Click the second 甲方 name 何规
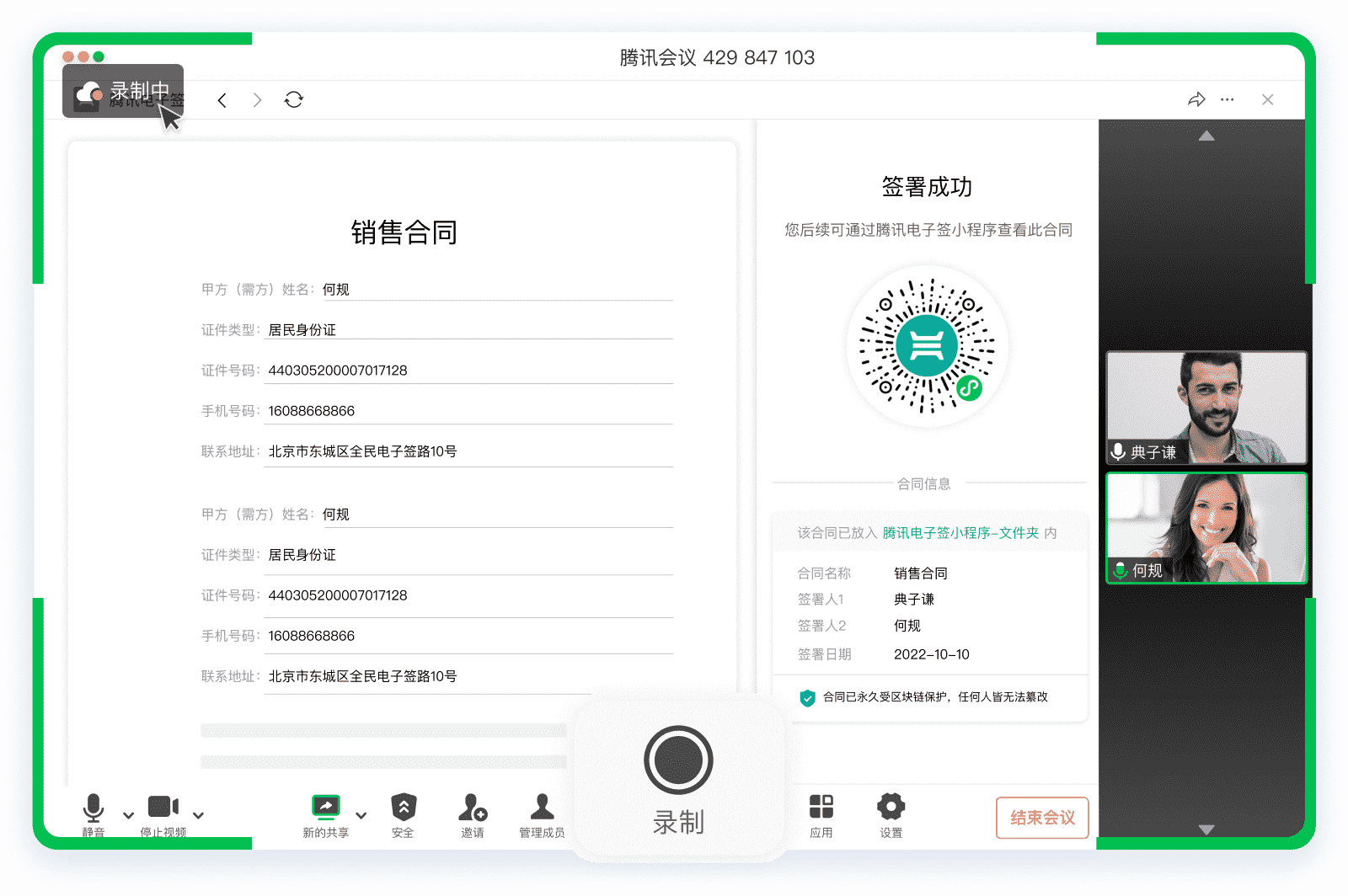Image resolution: width=1348 pixels, height=896 pixels. 335,515
